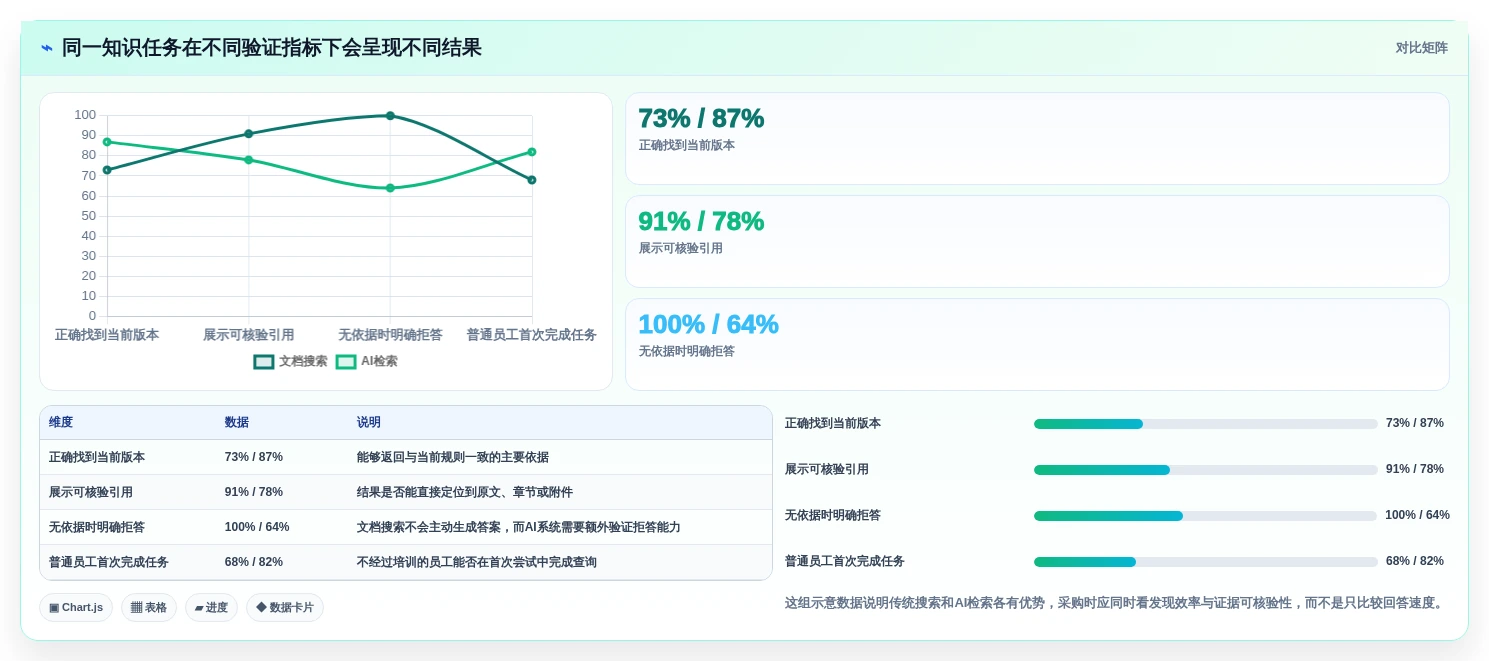1489x661 pixels.
Task: Click the main title 同一知识任务在不同验证指标下会呈现不同结果
Action: coord(272,48)
